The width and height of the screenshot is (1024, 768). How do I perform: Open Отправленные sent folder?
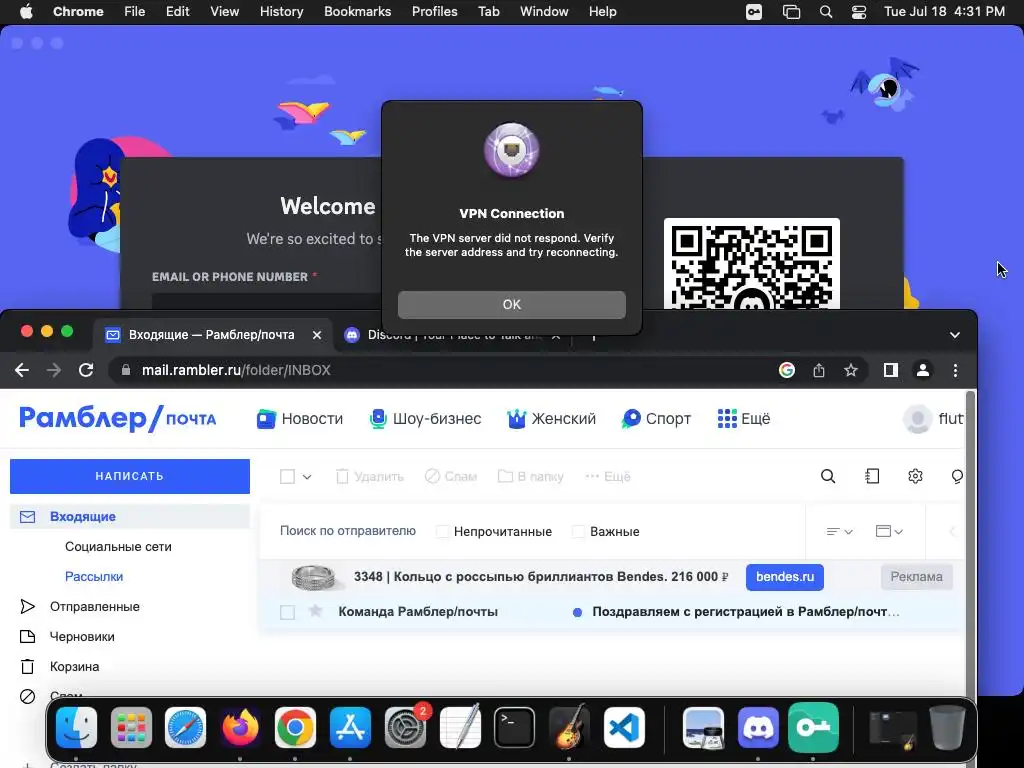tap(95, 607)
